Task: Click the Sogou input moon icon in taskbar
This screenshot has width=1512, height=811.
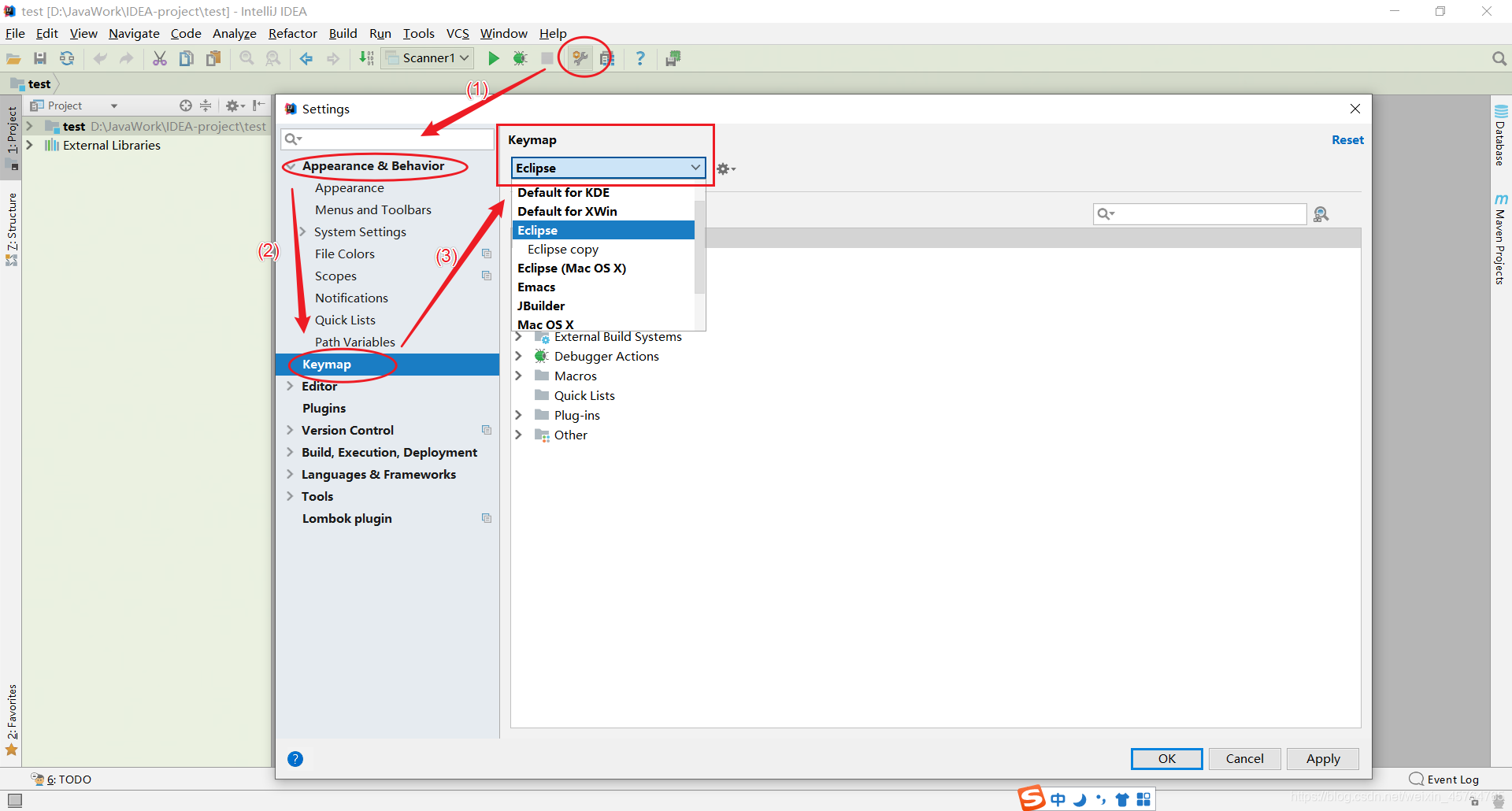Action: click(1080, 798)
